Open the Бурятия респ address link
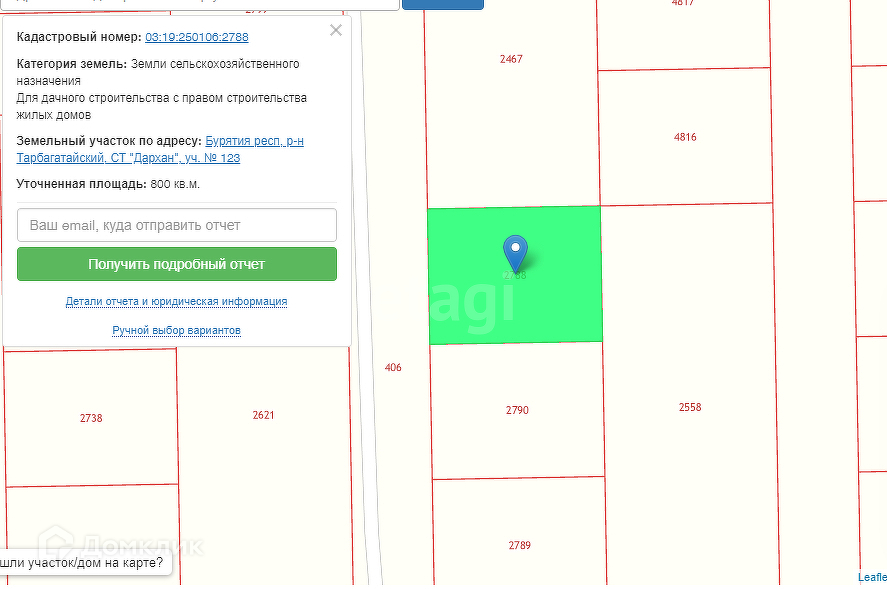The image size is (887, 589). [160, 149]
